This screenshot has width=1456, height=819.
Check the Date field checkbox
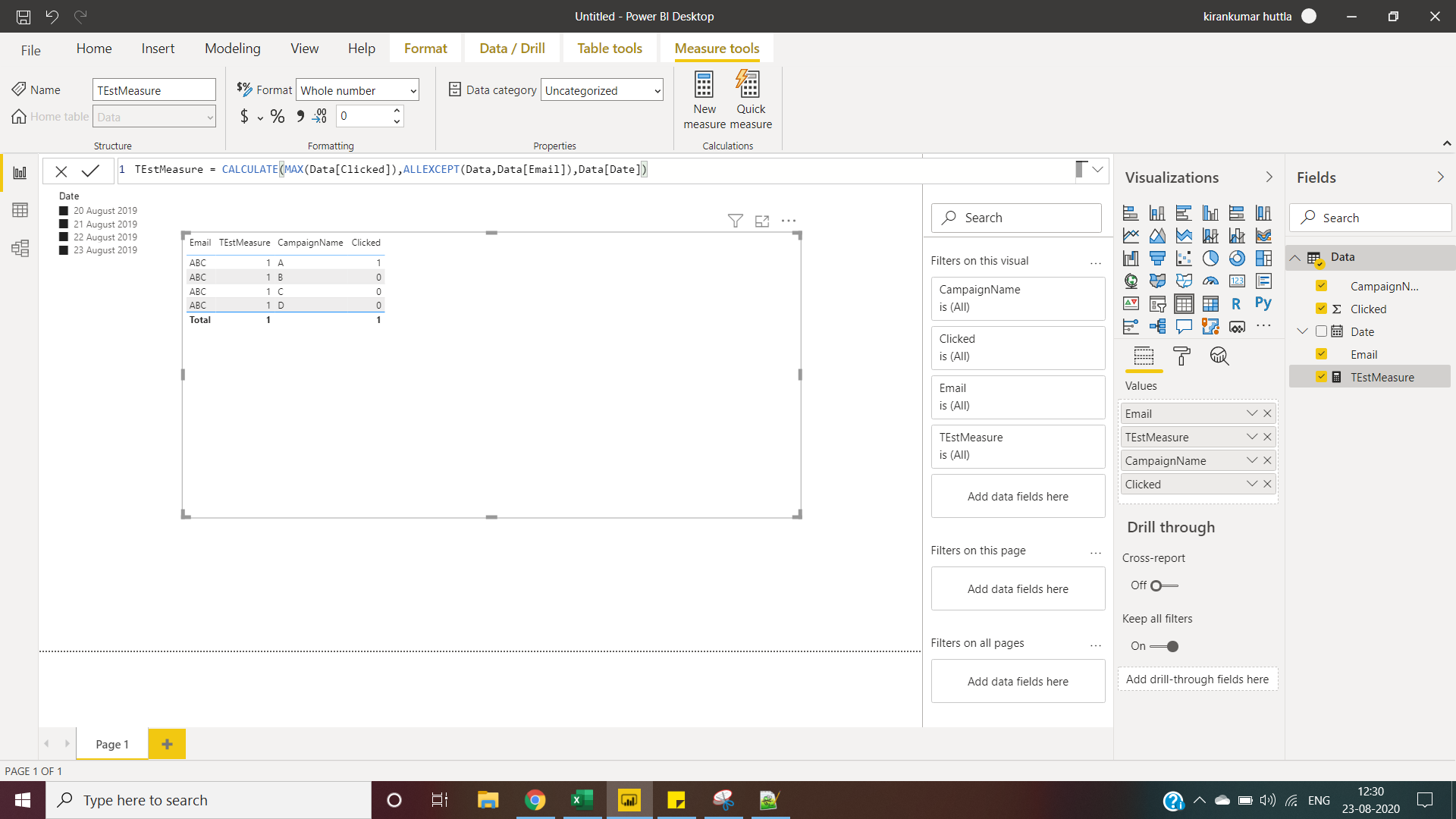[x=1321, y=331]
